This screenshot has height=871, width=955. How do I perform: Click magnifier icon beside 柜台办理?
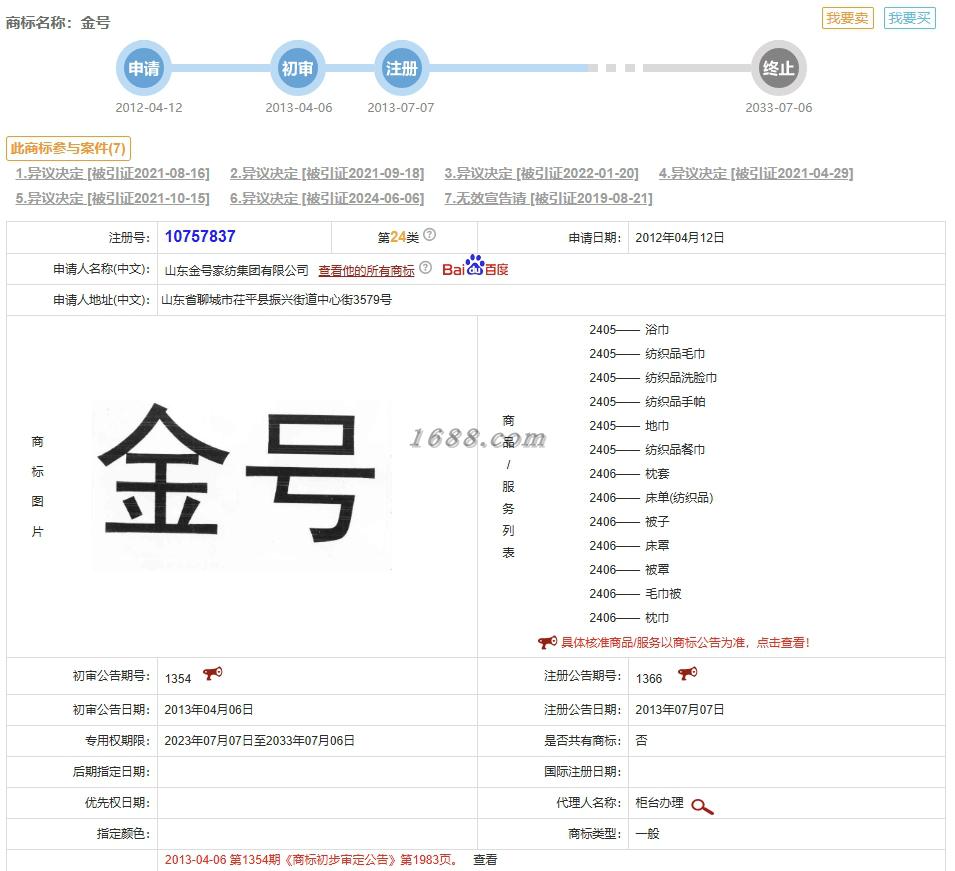click(702, 807)
